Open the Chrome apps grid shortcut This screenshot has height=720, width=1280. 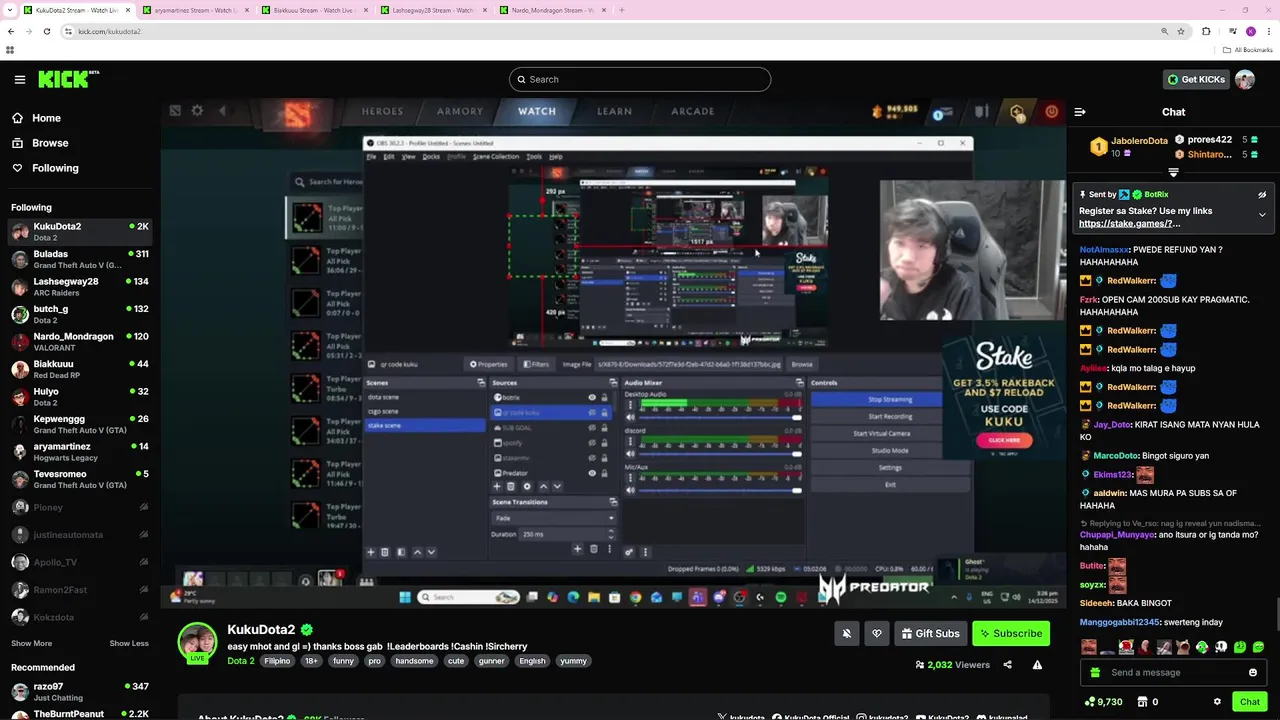(10, 50)
